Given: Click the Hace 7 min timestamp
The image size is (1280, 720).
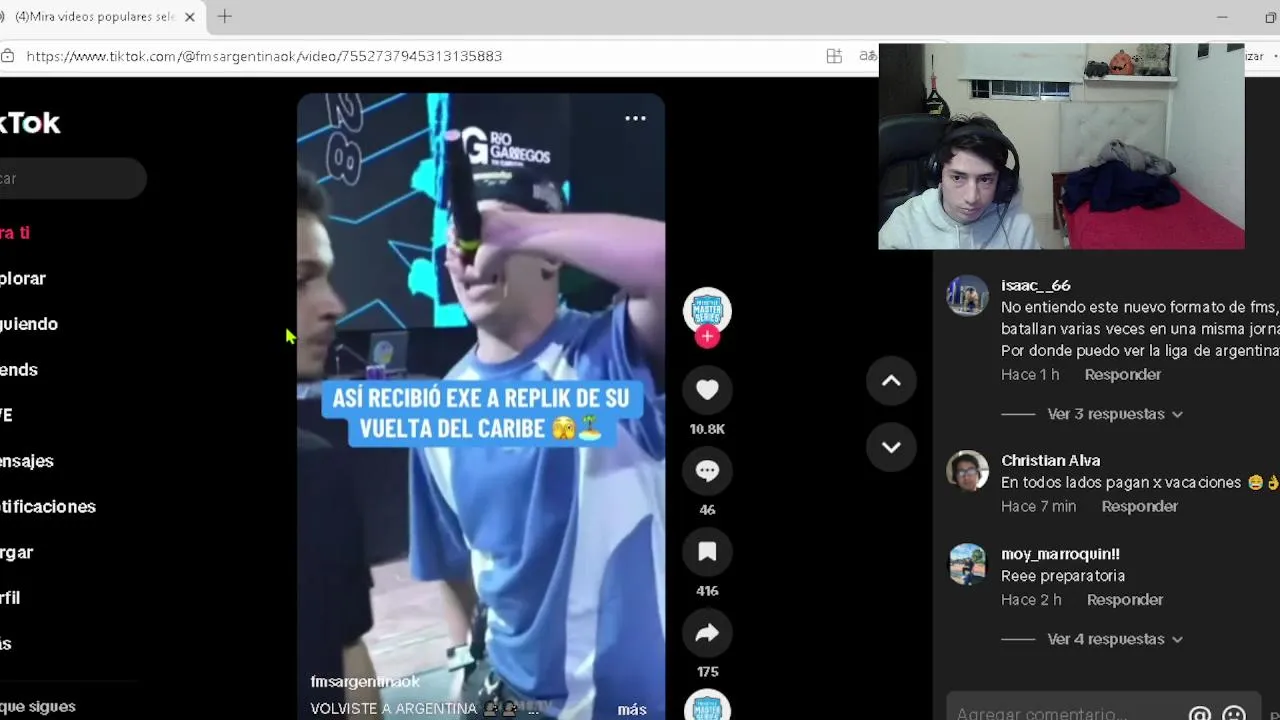Looking at the screenshot, I should pyautogui.click(x=1039, y=506).
